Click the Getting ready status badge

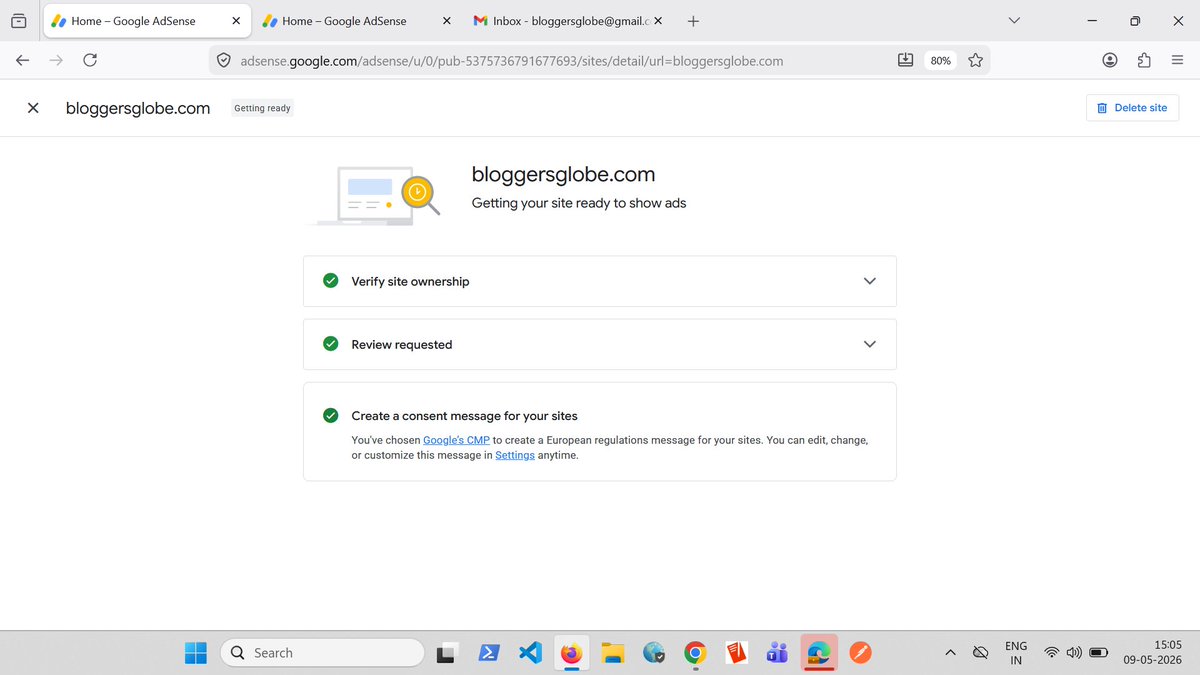click(x=262, y=108)
